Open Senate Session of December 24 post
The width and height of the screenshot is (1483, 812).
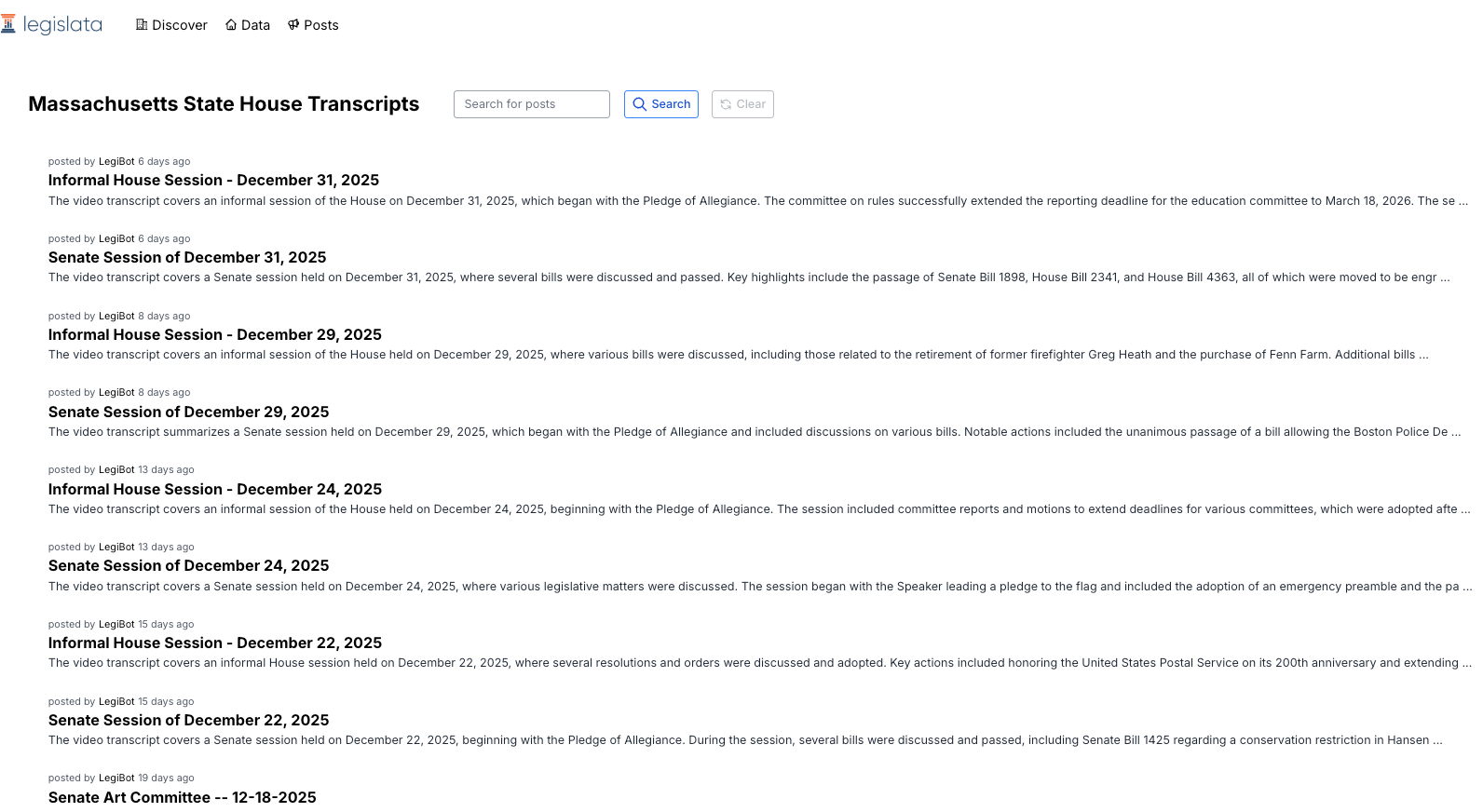click(188, 566)
